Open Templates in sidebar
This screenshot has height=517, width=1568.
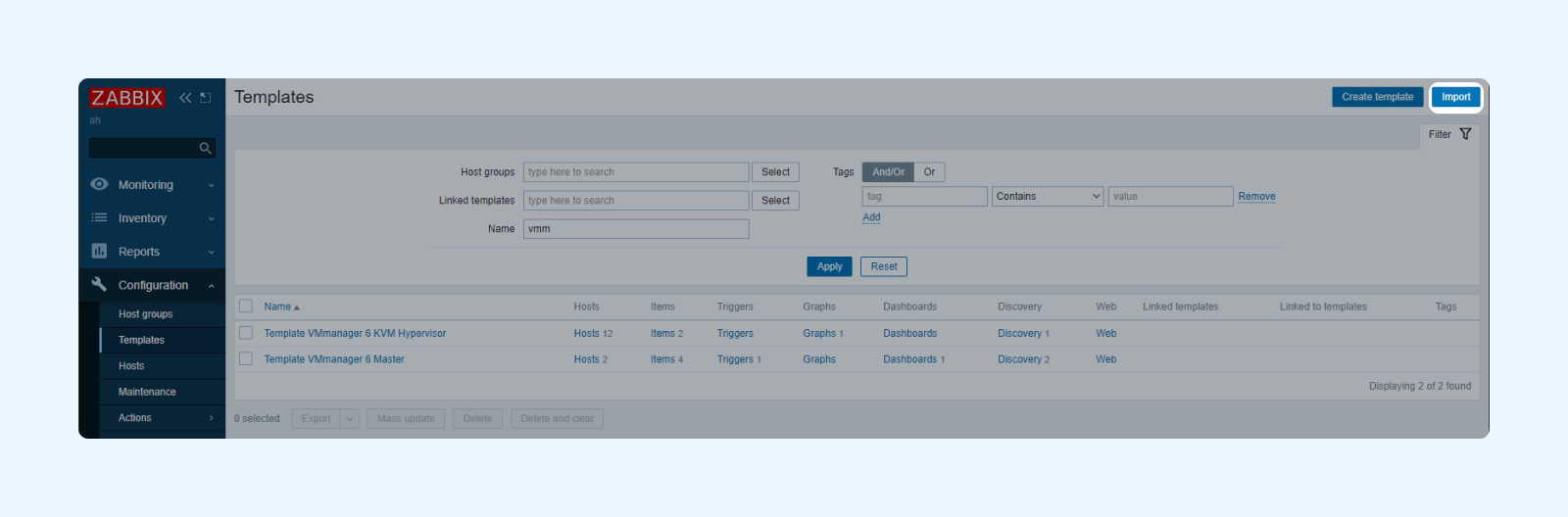(141, 340)
